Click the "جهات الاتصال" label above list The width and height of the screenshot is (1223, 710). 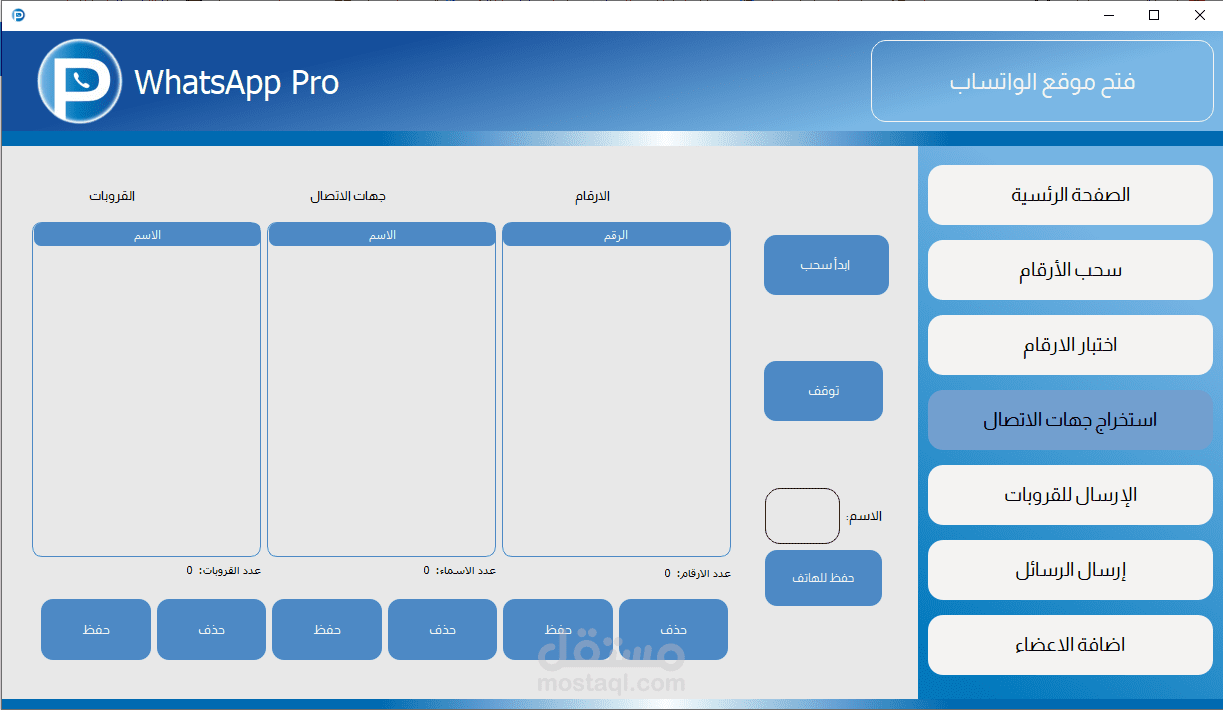(x=348, y=197)
